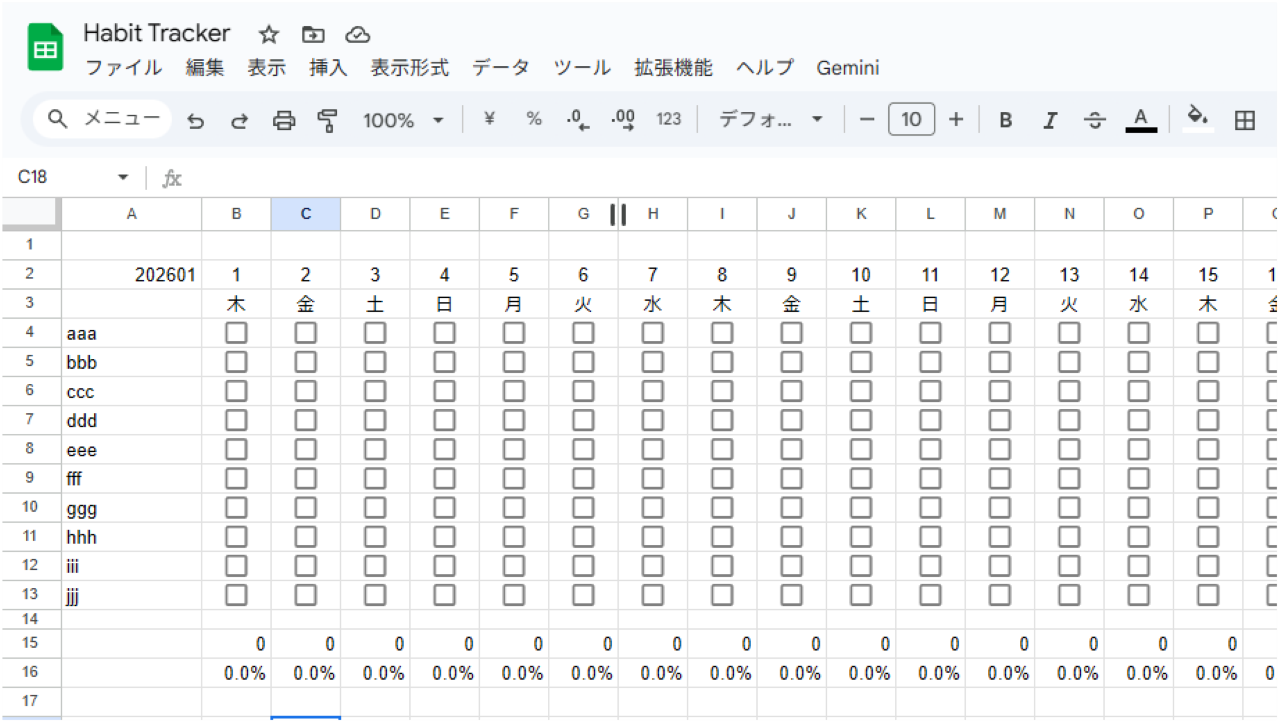Select the print icon

tap(284, 119)
